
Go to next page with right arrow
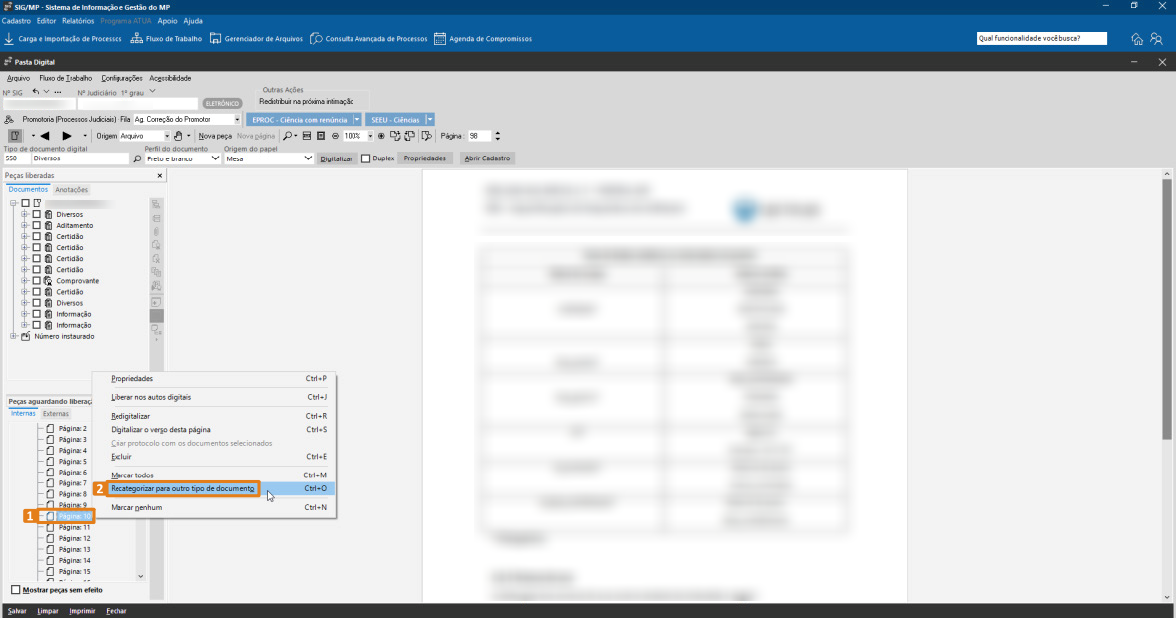pos(67,136)
